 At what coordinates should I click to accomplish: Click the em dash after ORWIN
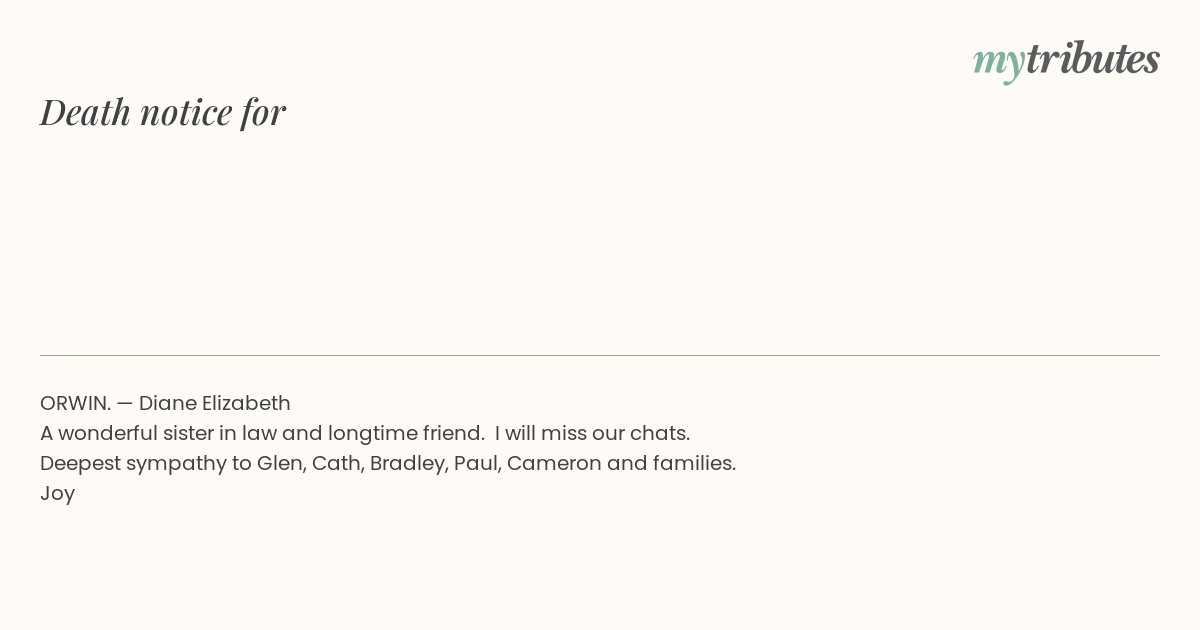[125, 404]
